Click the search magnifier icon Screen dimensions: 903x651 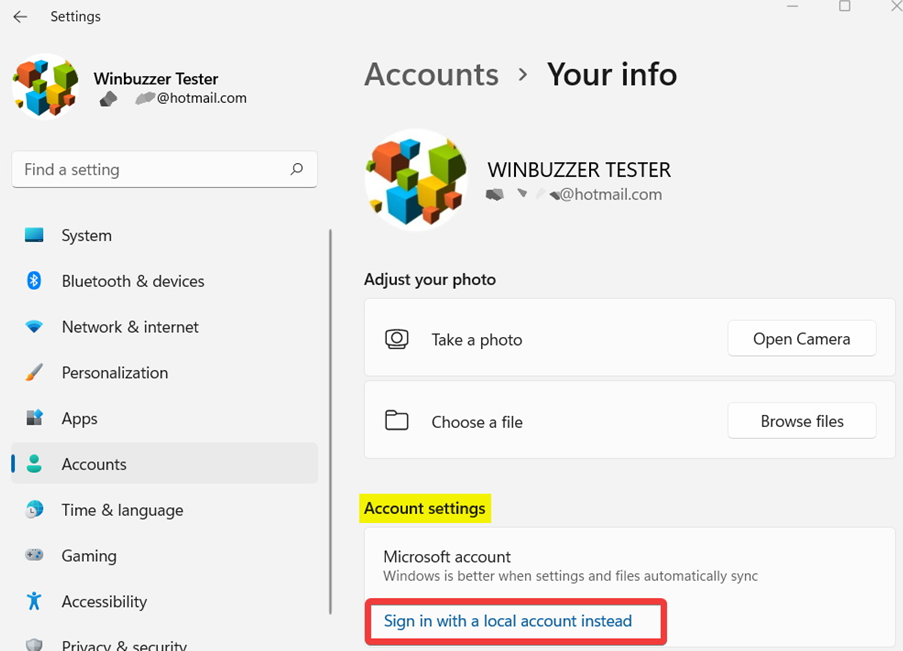[297, 169]
